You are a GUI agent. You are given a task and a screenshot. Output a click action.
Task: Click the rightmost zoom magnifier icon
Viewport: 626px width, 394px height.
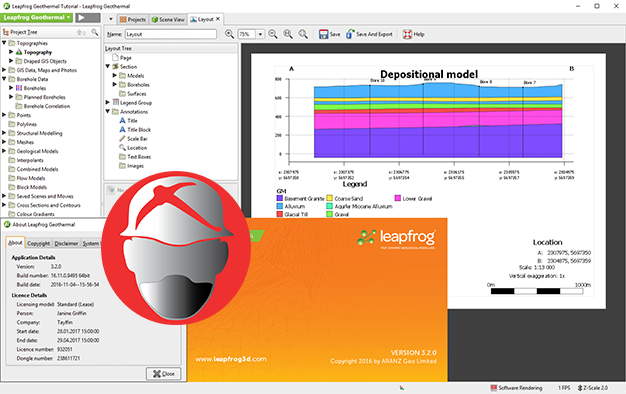click(x=303, y=34)
